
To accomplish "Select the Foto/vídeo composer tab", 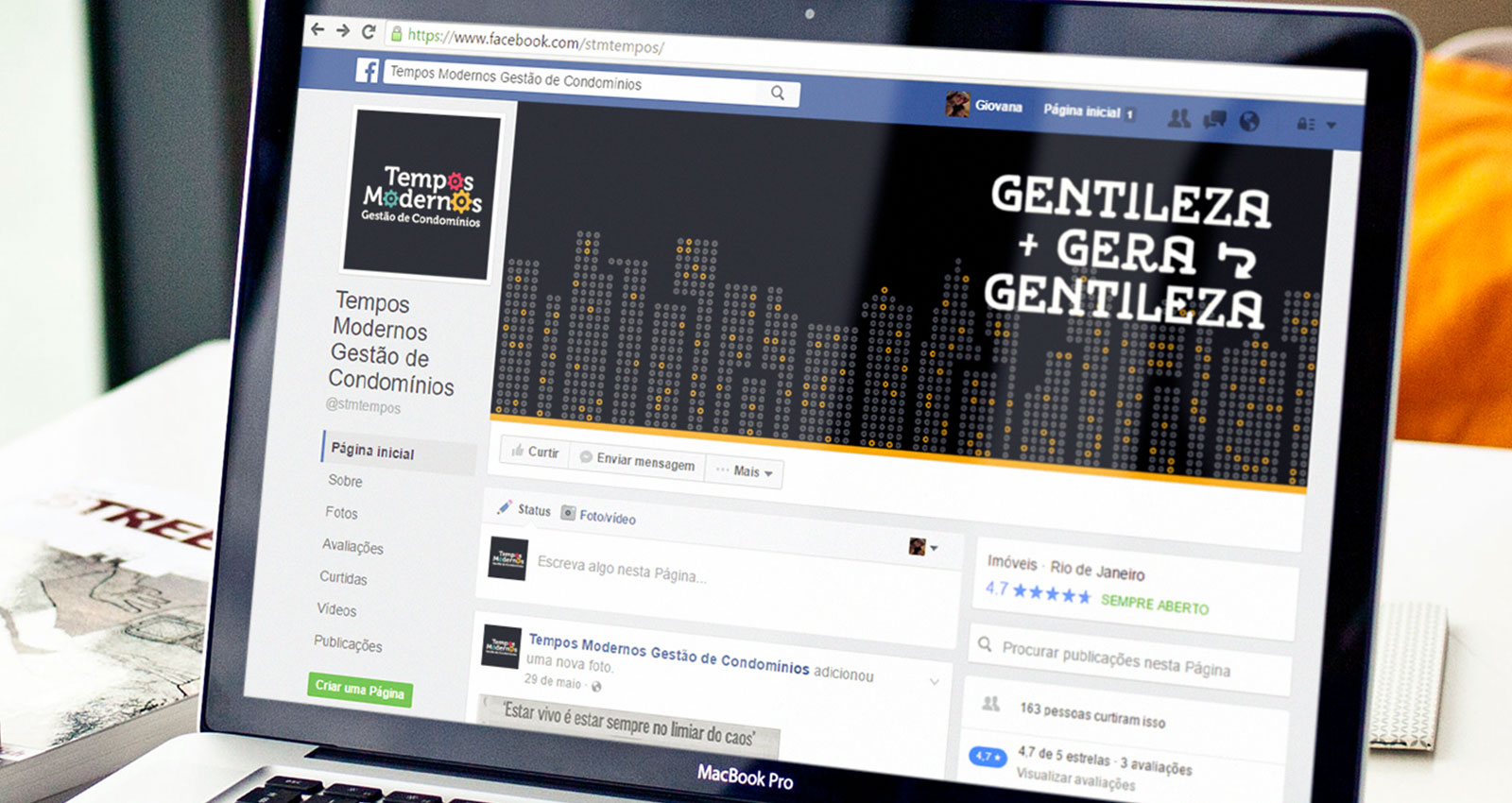I will point(598,516).
